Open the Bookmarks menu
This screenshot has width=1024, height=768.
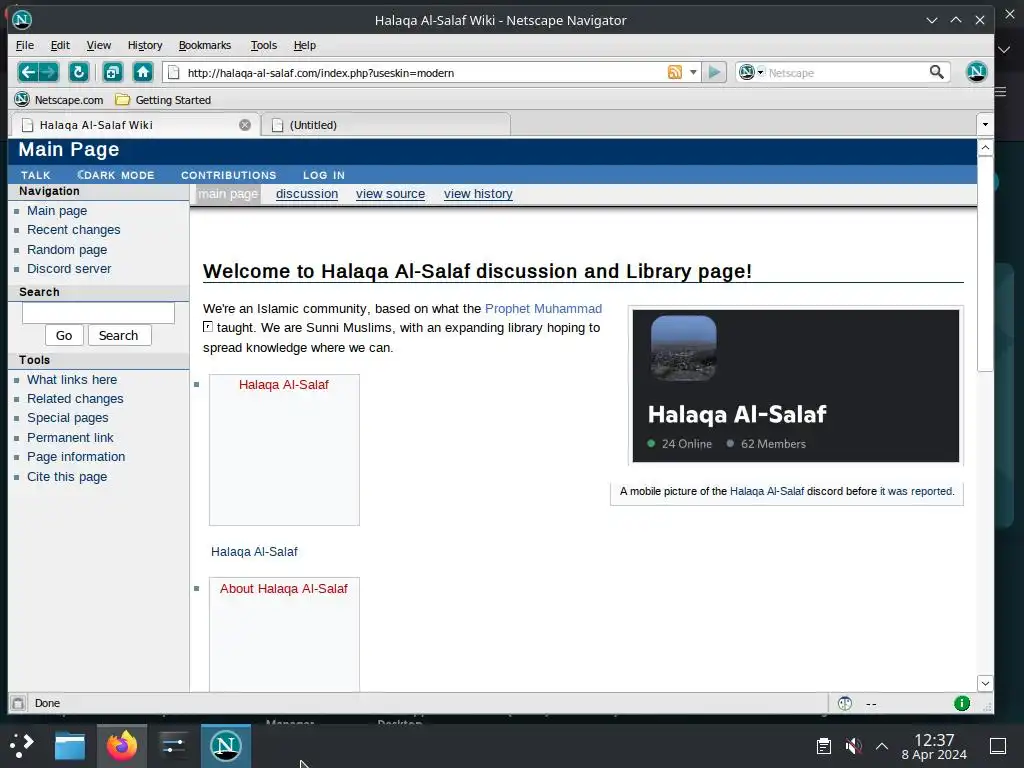(x=205, y=45)
